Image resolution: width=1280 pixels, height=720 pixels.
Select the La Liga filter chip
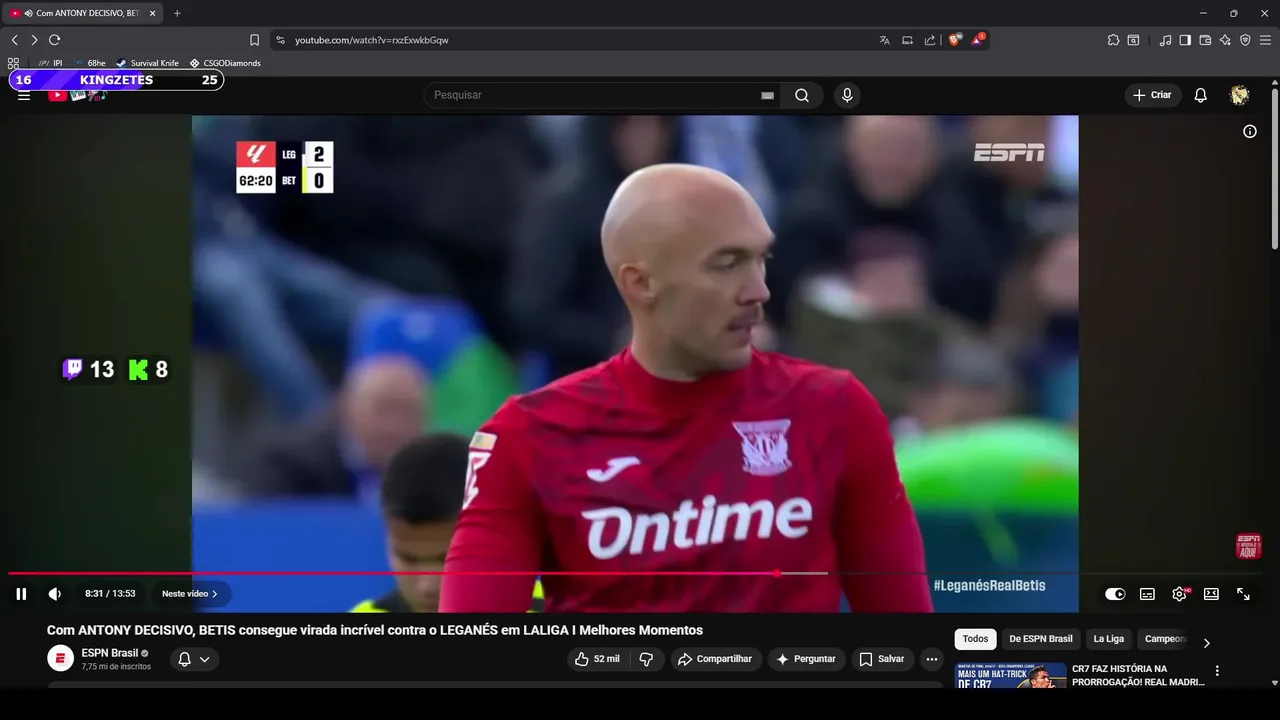tap(1108, 639)
